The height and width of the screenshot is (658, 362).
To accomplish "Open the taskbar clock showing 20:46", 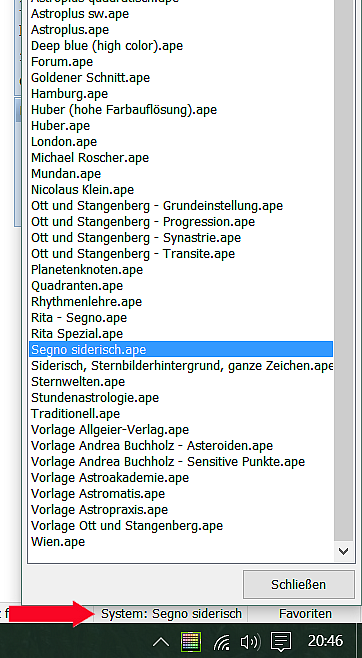I will (326, 641).
